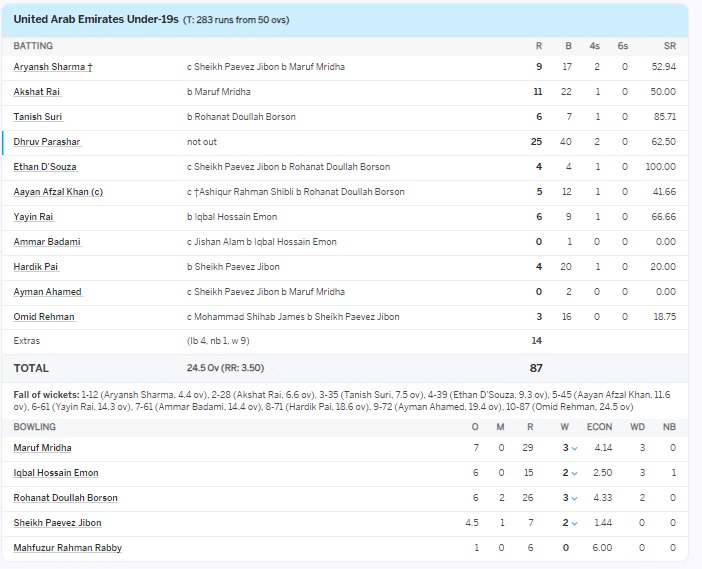702x569 pixels.
Task: Expand Maruf Mridha's wickets chevron
Action: [x=574, y=448]
